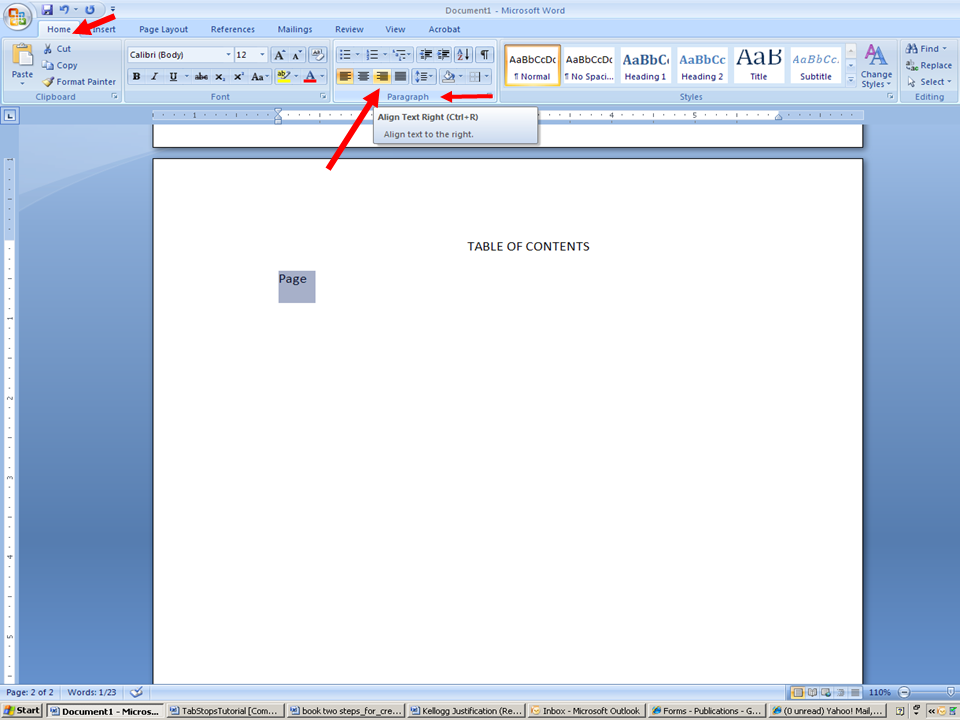
Task: Copy the selected text
Action: tap(59, 65)
